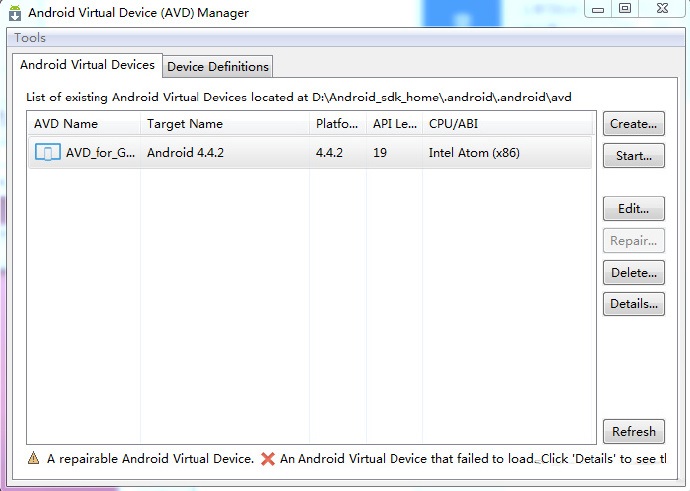
Task: Sort by Platfo... column header
Action: coord(338,124)
